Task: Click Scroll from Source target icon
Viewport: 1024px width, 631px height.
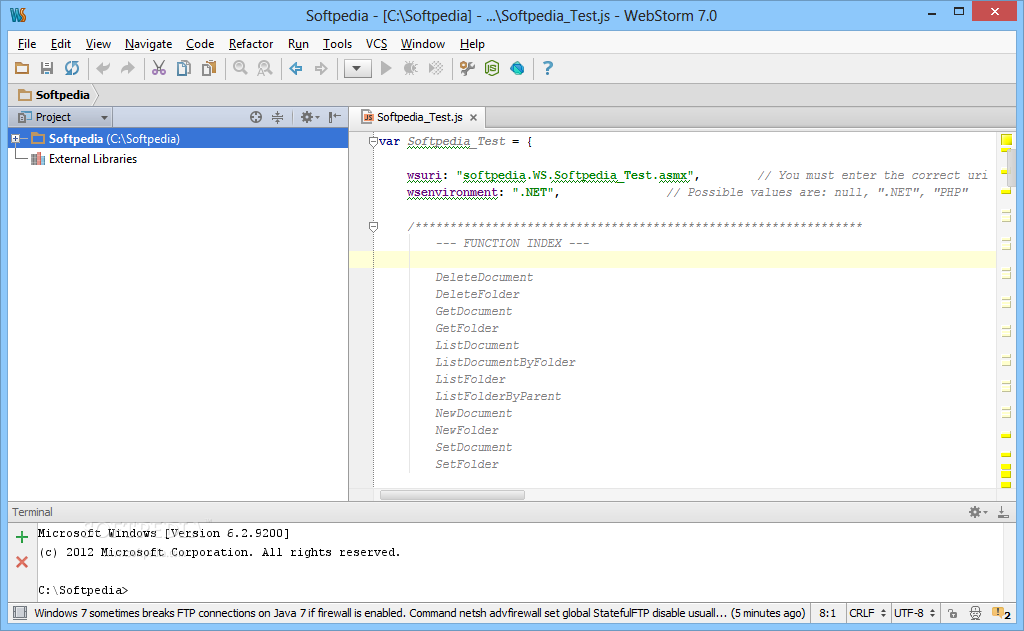Action: [x=256, y=117]
